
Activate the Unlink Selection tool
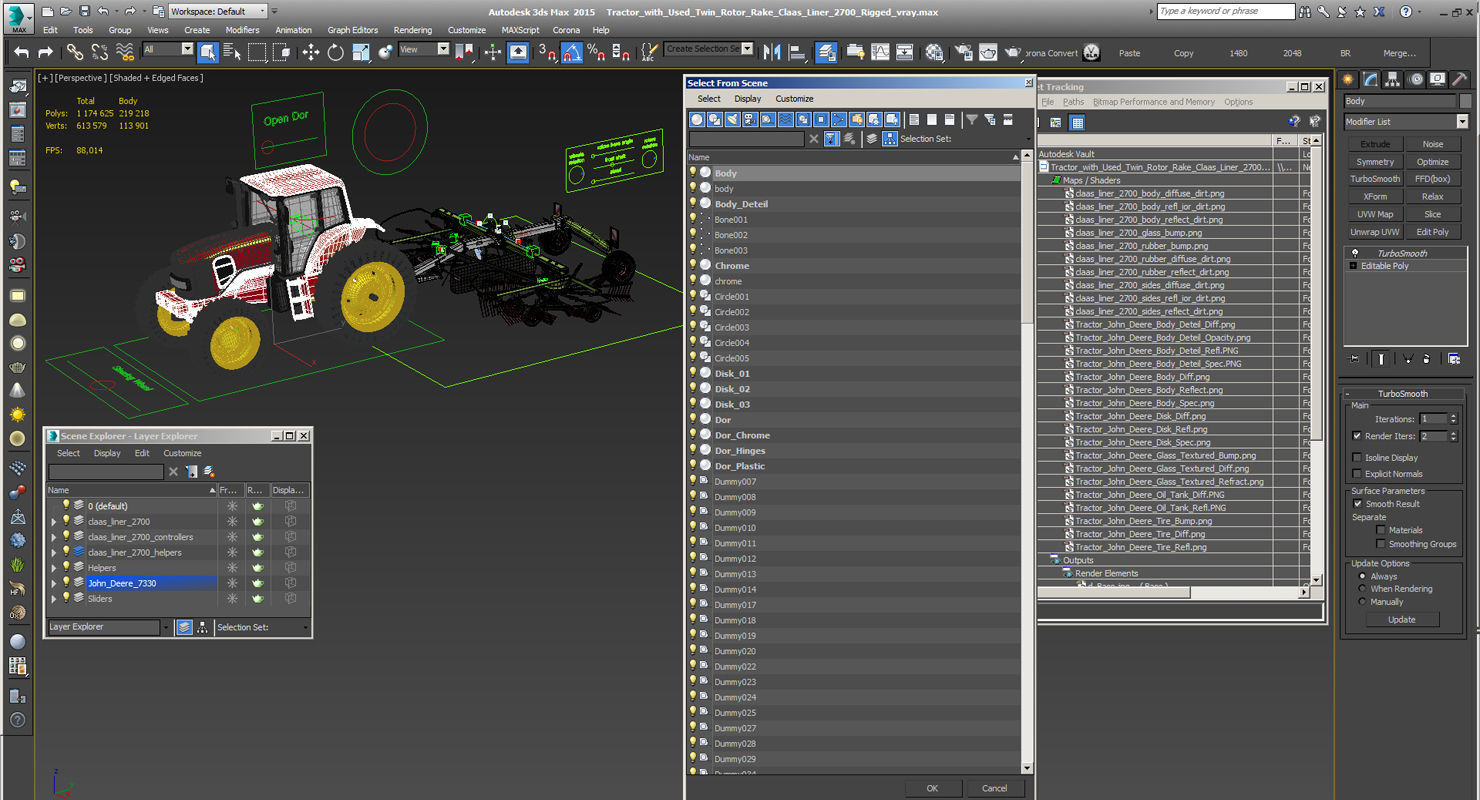point(99,52)
